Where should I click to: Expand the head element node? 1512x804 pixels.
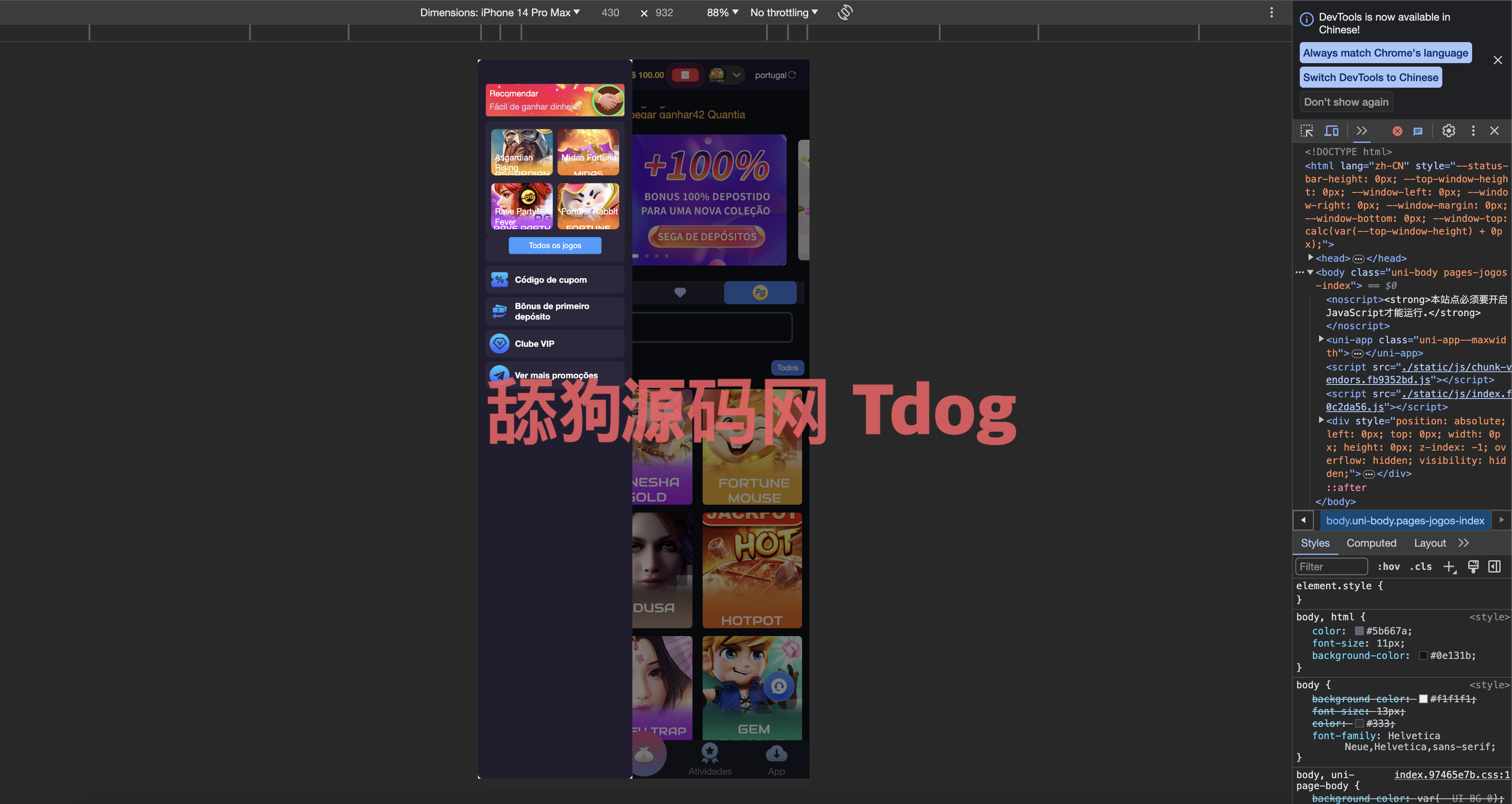(1310, 258)
